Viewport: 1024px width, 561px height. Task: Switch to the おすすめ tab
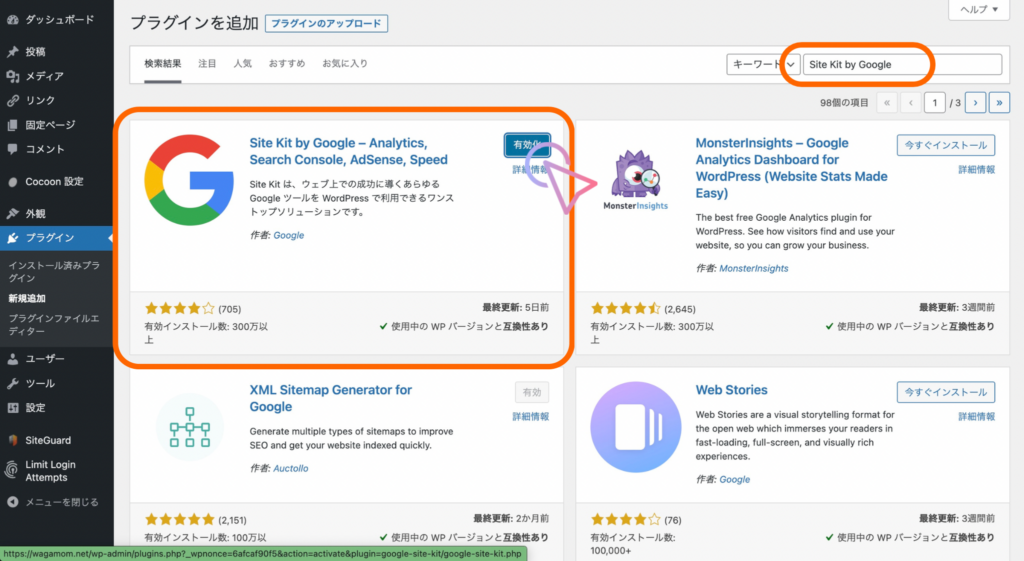coord(287,64)
